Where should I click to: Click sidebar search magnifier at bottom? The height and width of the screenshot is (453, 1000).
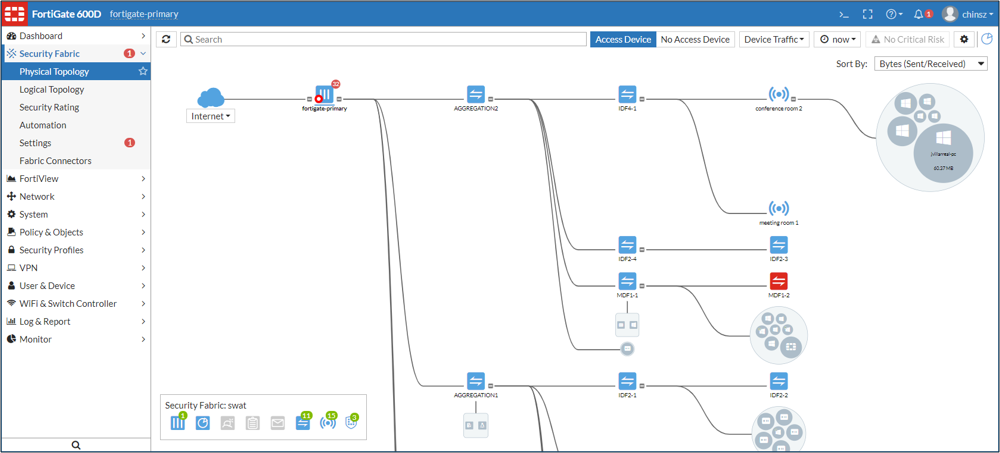pos(75,445)
